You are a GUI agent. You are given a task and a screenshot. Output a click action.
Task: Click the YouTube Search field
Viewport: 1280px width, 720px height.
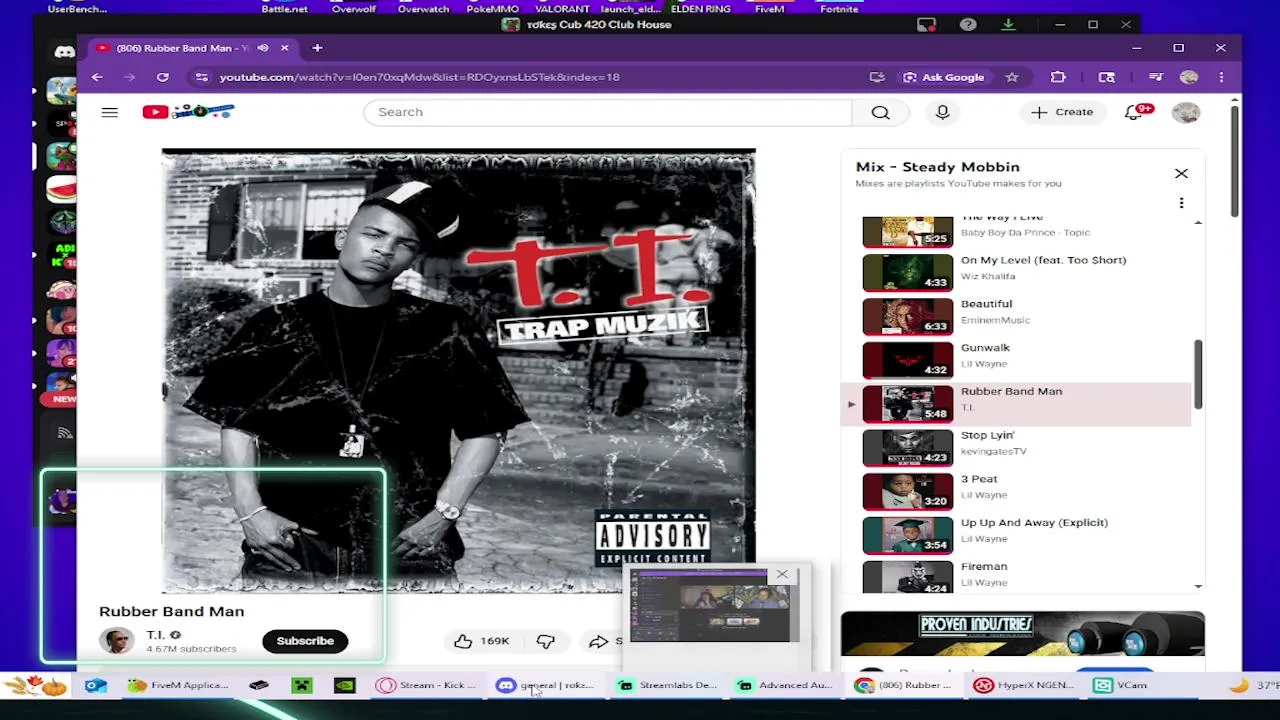(x=607, y=112)
